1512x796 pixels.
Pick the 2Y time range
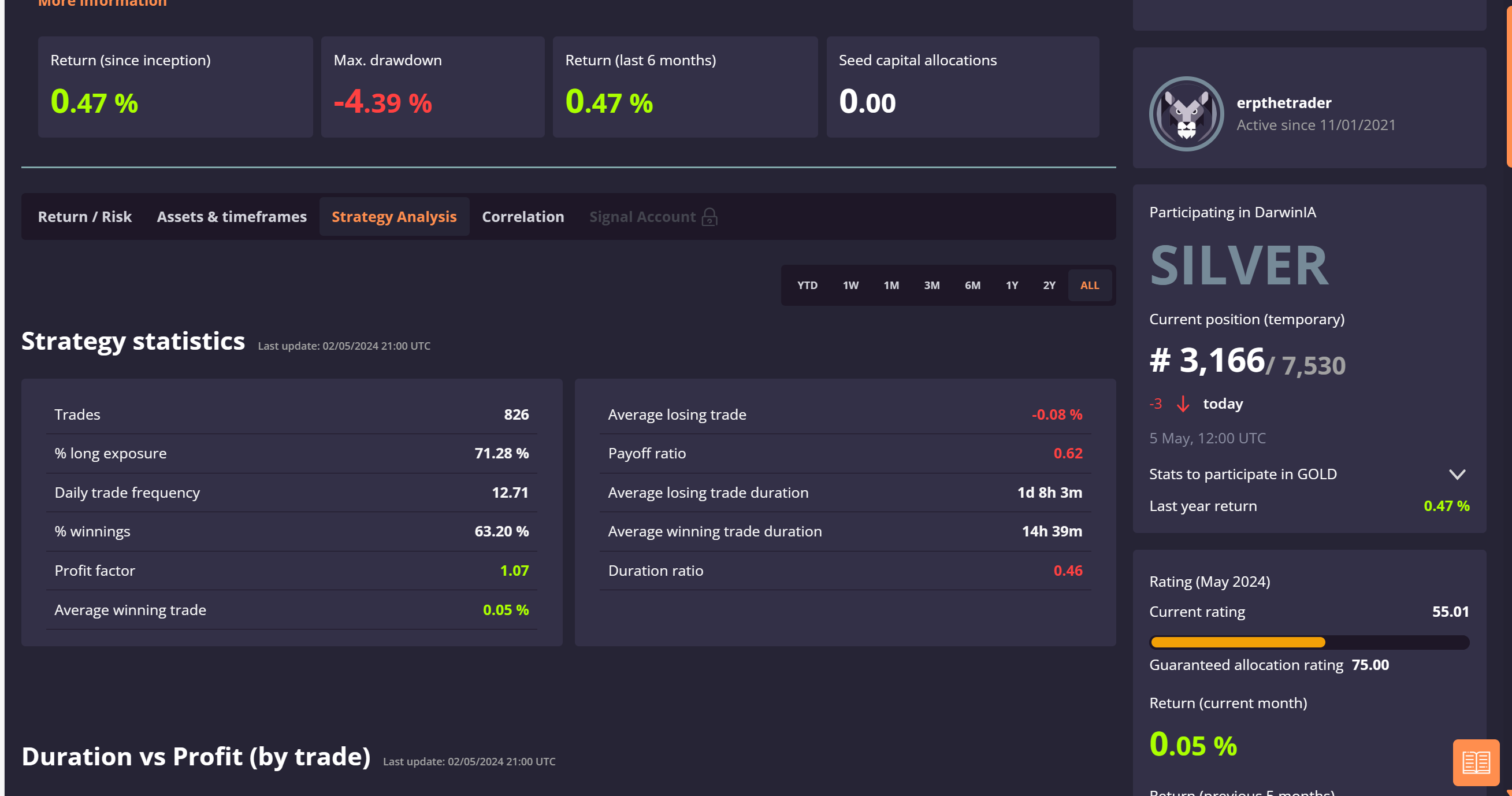(1048, 285)
